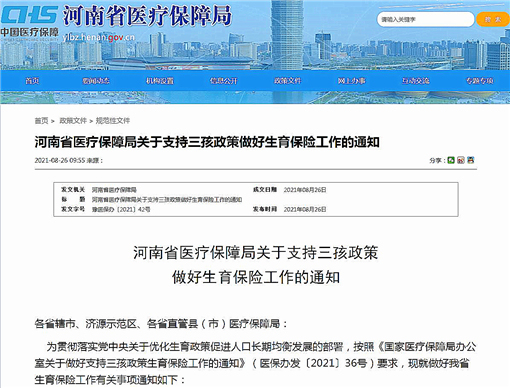Click the centered title line 做好生育保险工作的通知

pos(256,277)
